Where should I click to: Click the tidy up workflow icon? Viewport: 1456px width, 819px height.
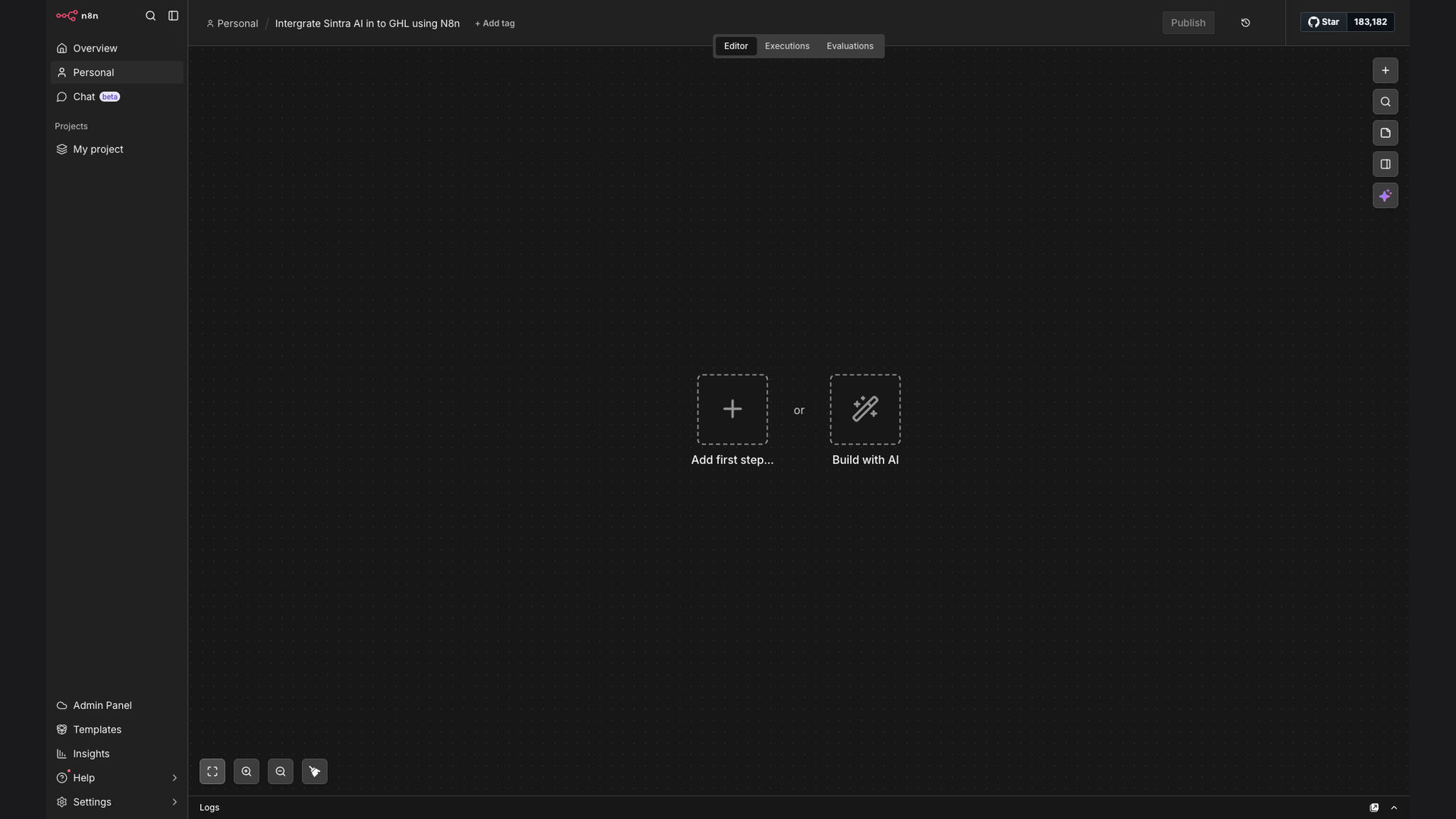[x=315, y=772]
